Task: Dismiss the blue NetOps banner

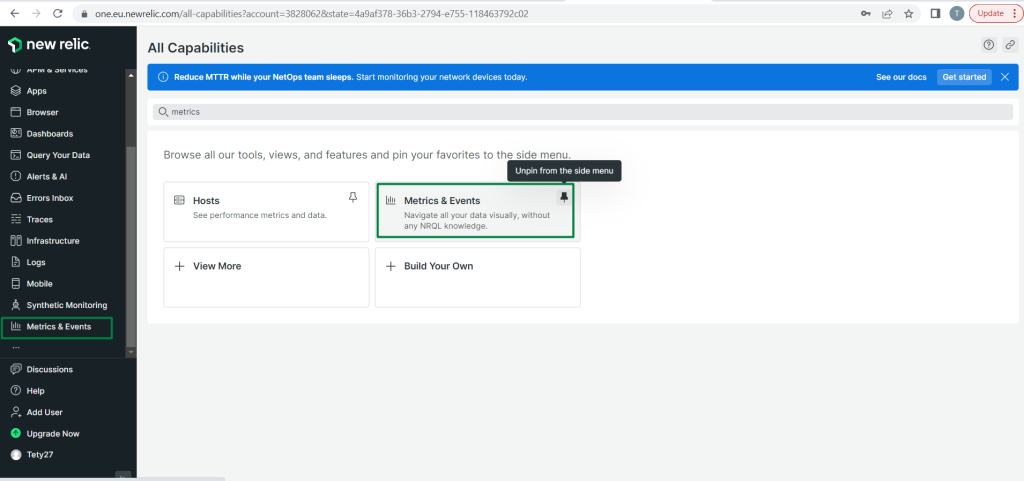Action: (1005, 77)
